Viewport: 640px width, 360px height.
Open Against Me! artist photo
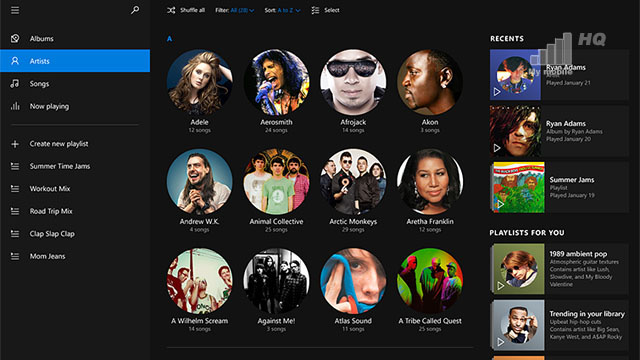[x=276, y=281]
